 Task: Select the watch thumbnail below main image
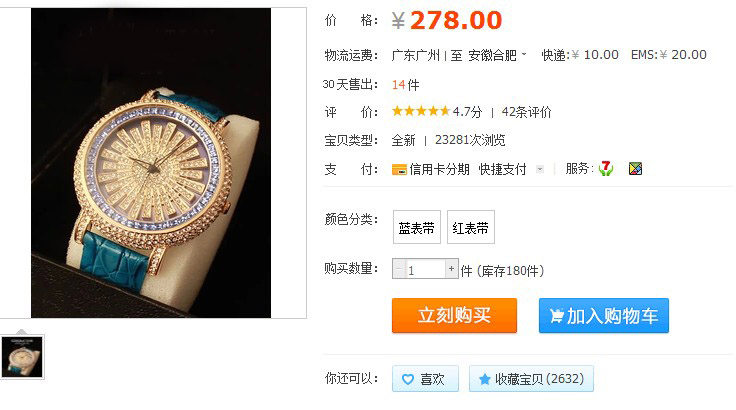click(x=22, y=357)
